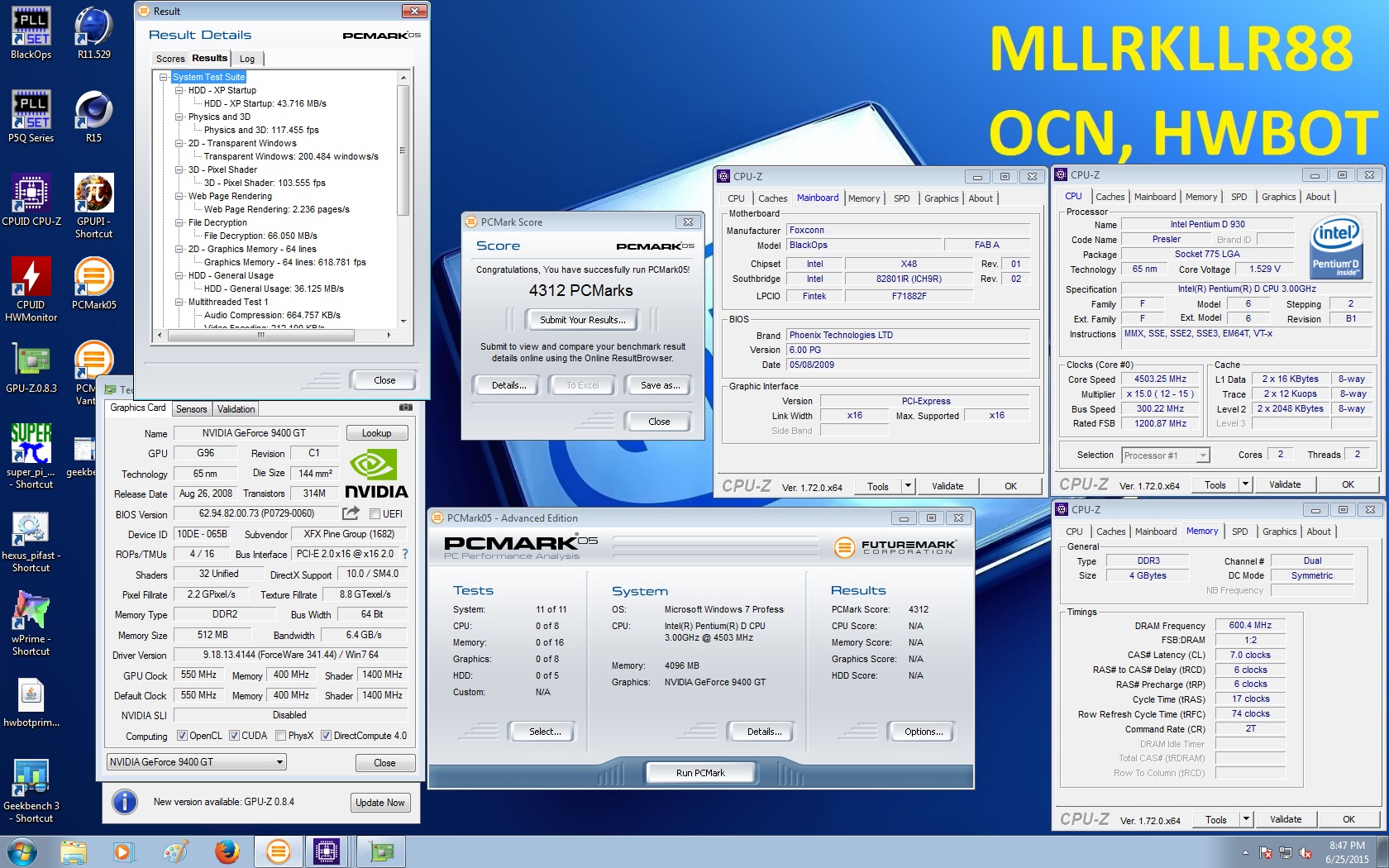Click the Windows Start button

(x=22, y=851)
